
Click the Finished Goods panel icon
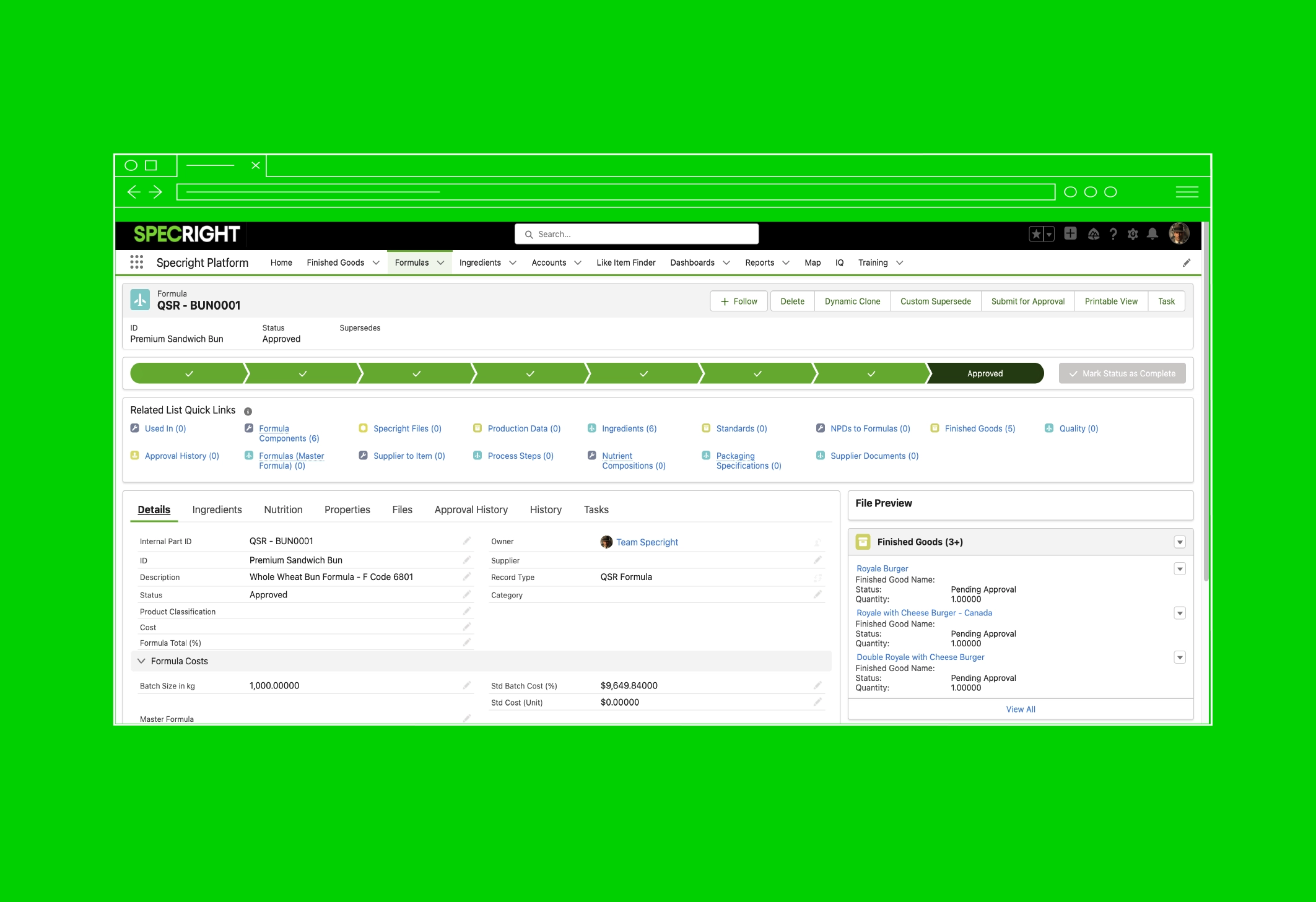[x=863, y=542]
